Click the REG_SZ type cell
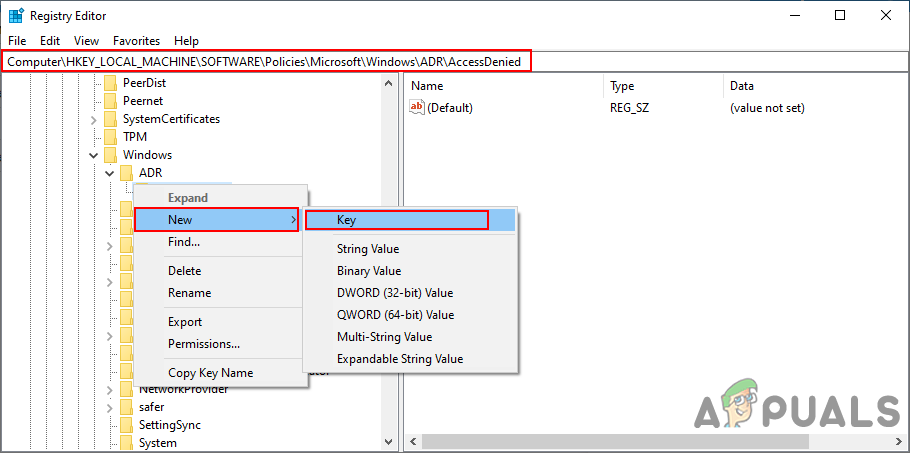Image resolution: width=910 pixels, height=453 pixels. click(x=630, y=108)
